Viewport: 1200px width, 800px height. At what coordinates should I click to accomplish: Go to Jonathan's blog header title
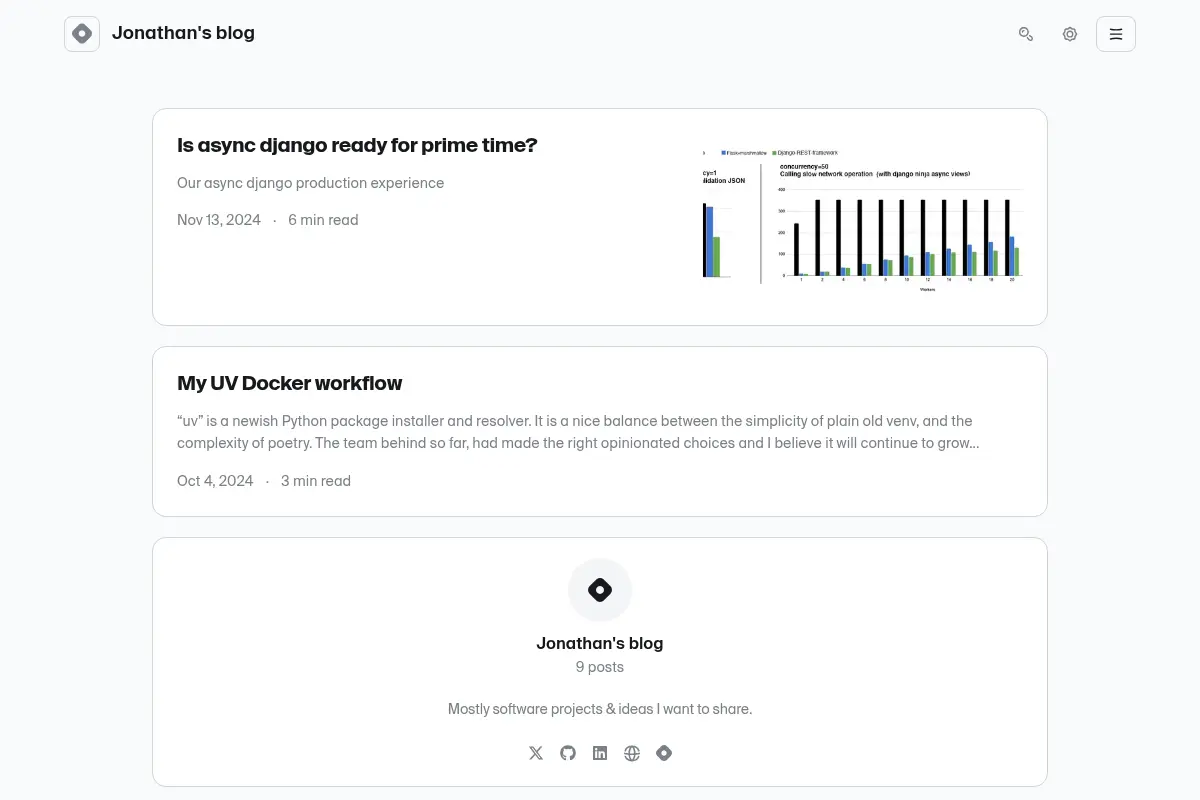tap(183, 33)
